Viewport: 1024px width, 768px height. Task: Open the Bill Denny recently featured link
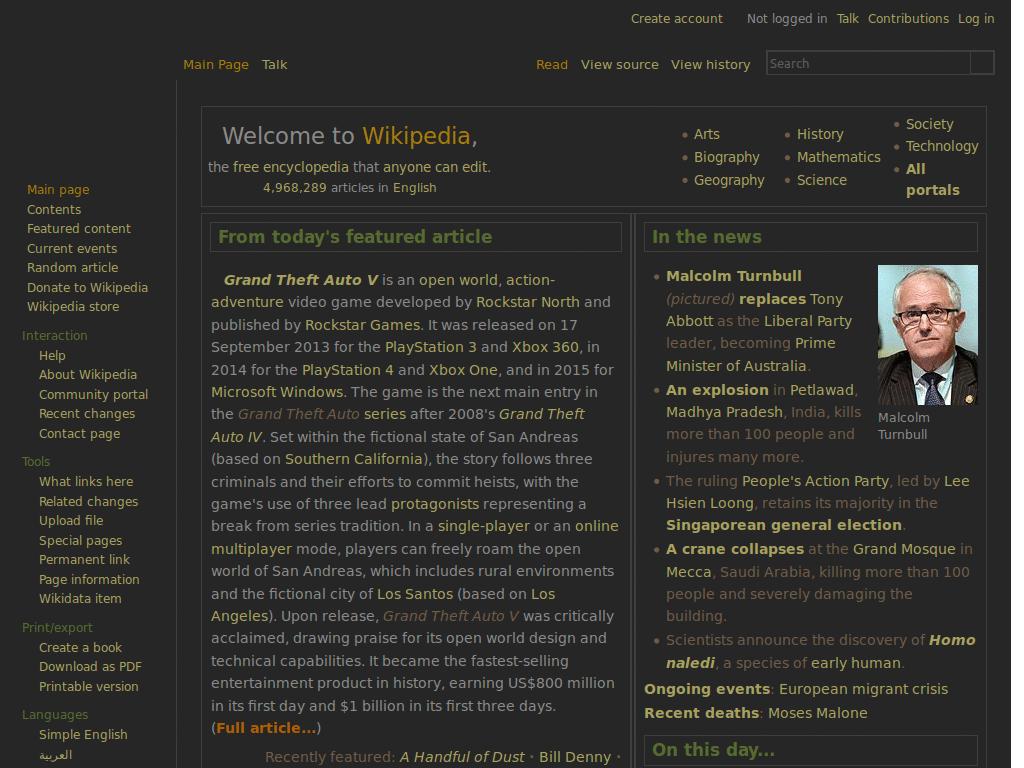(575, 758)
